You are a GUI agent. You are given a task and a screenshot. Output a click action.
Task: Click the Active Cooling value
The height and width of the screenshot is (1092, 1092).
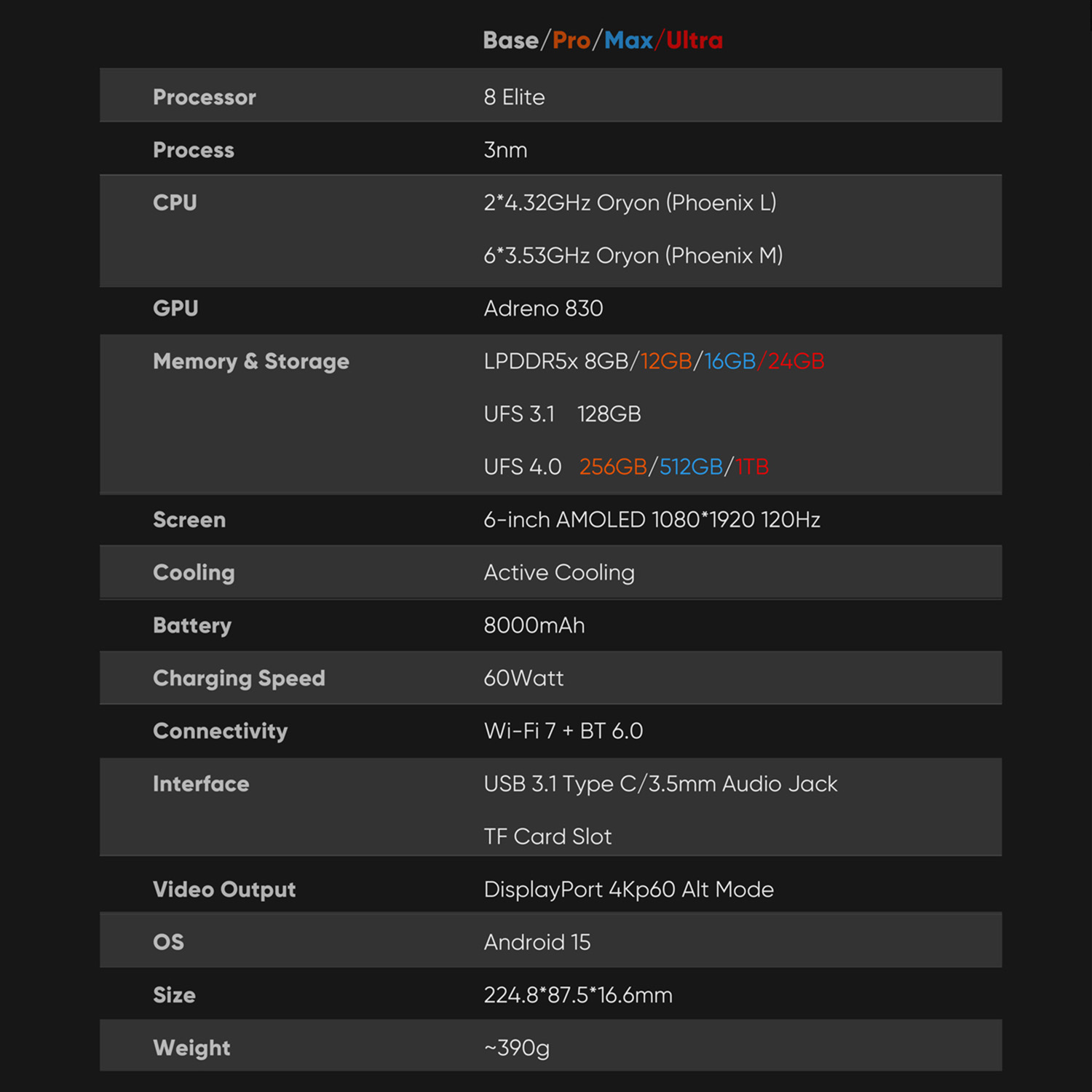click(559, 573)
